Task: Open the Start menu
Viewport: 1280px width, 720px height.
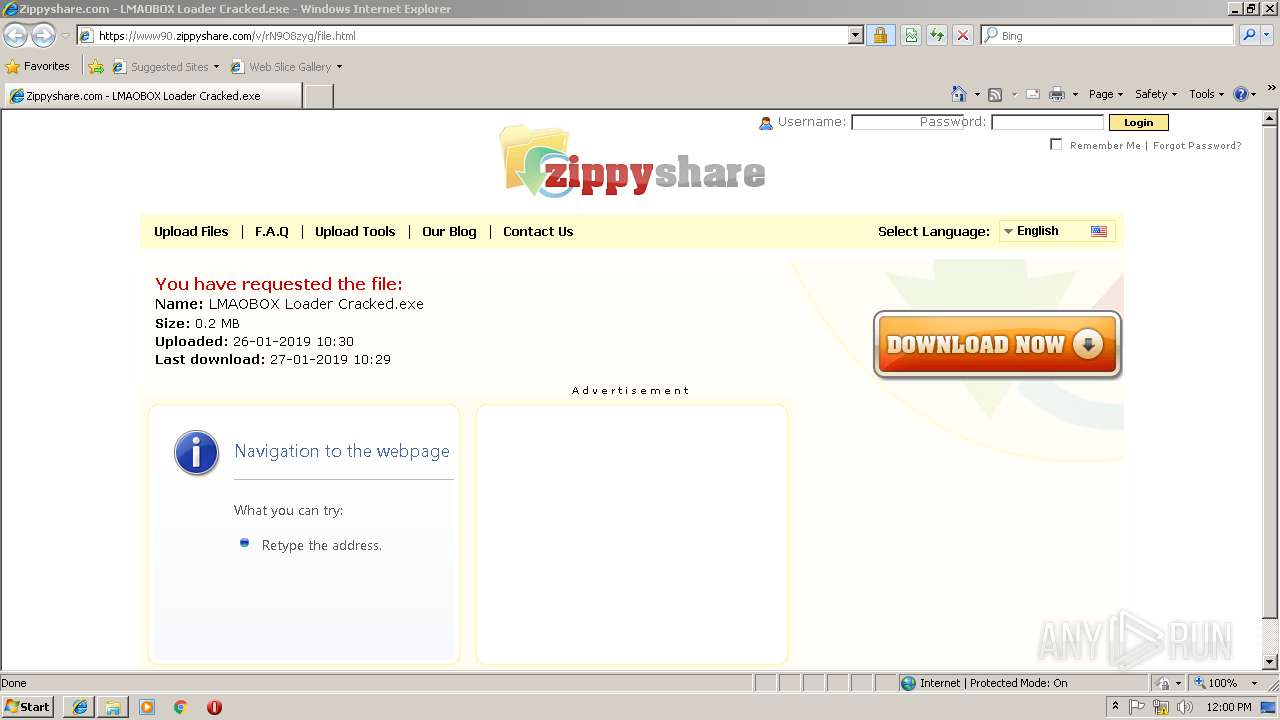Action: click(28, 706)
